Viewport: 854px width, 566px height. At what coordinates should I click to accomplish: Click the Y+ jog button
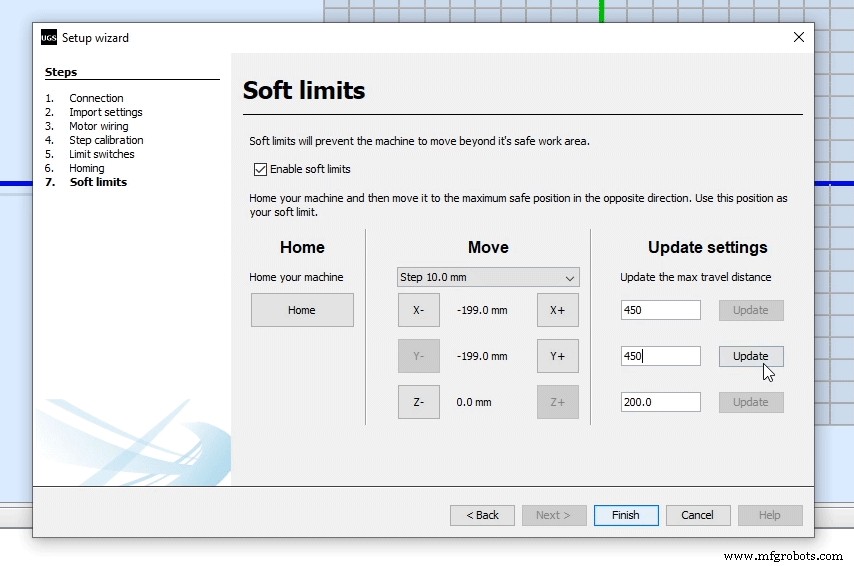pyautogui.click(x=557, y=356)
